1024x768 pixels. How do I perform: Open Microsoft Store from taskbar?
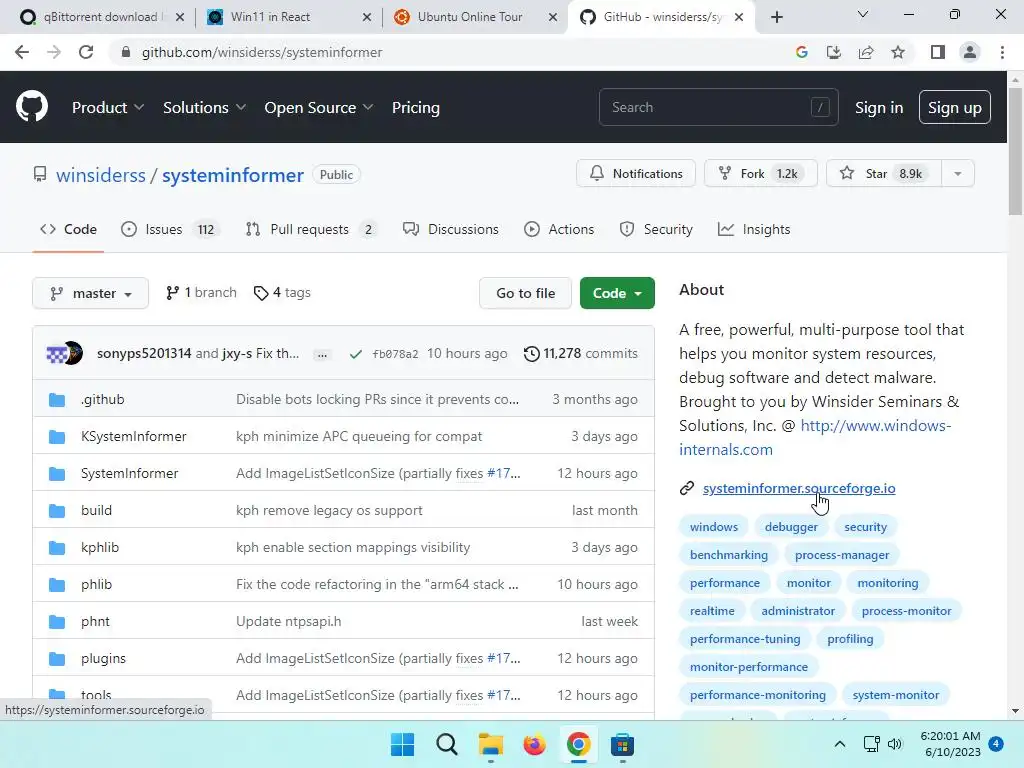(622, 744)
